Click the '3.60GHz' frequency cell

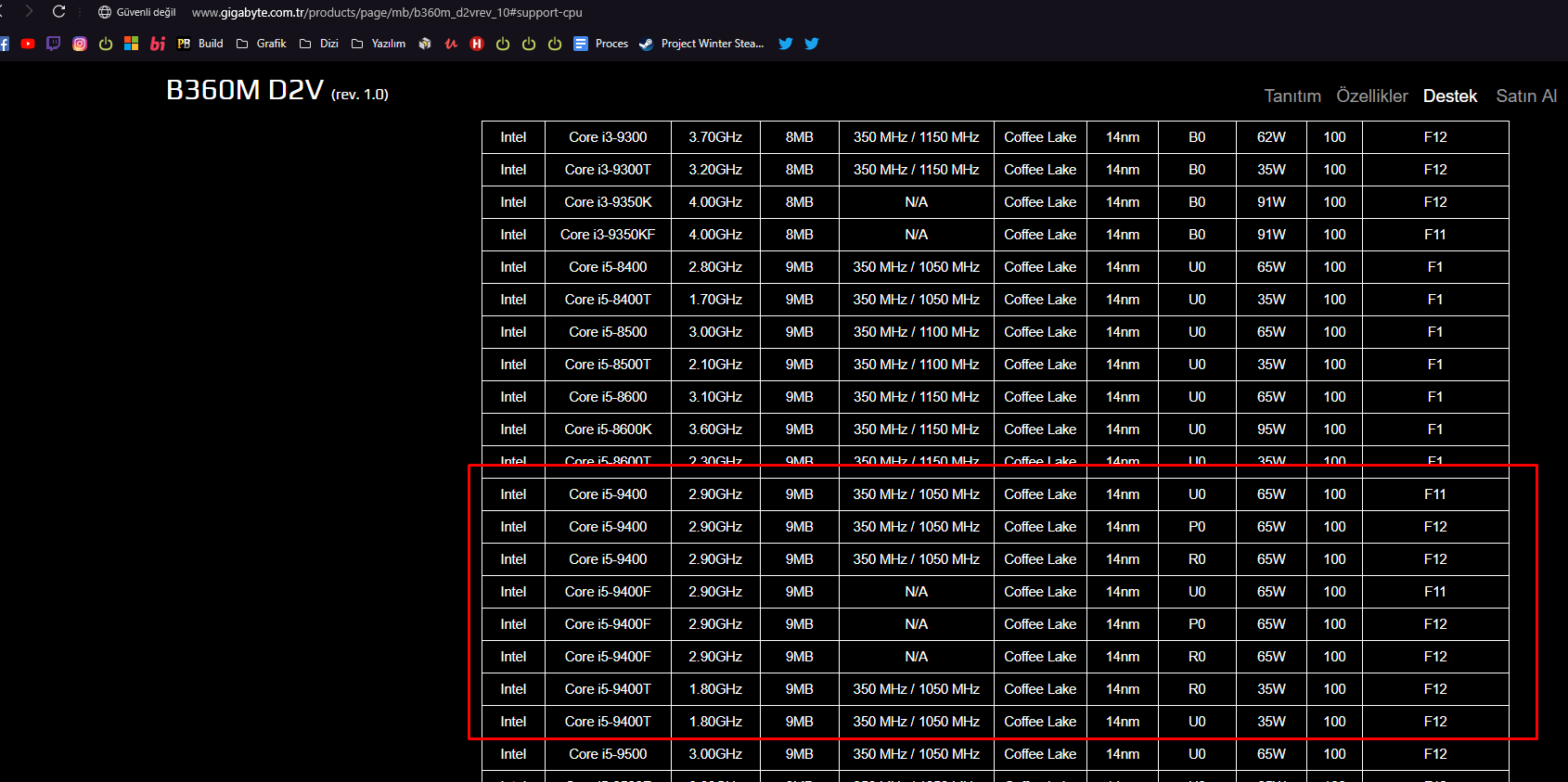[x=715, y=429]
